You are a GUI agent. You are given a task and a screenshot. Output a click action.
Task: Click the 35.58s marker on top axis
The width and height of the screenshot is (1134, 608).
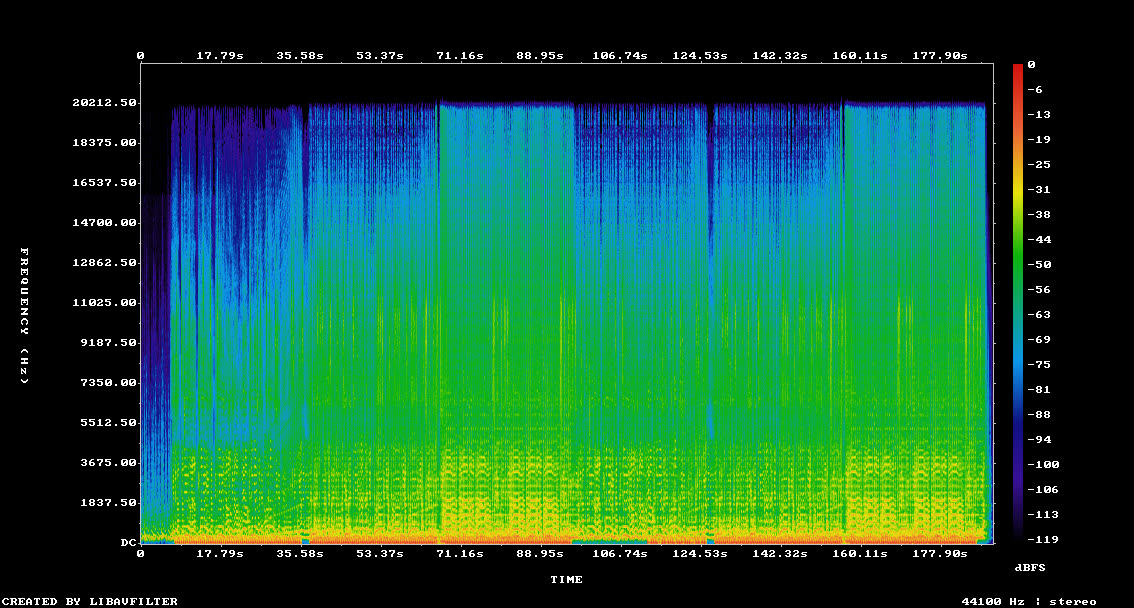(x=300, y=56)
